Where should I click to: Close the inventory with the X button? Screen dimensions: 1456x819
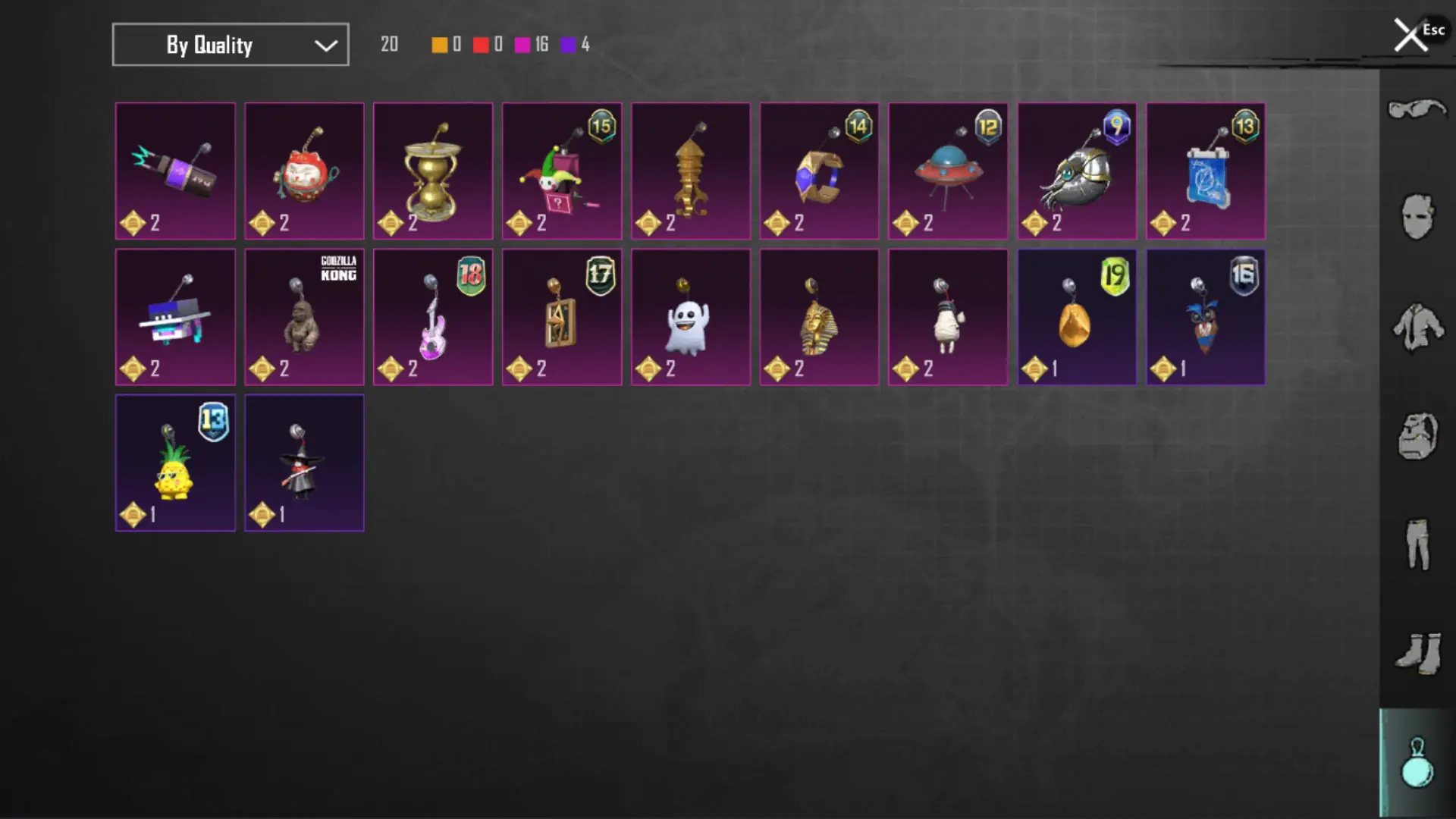click(x=1410, y=36)
